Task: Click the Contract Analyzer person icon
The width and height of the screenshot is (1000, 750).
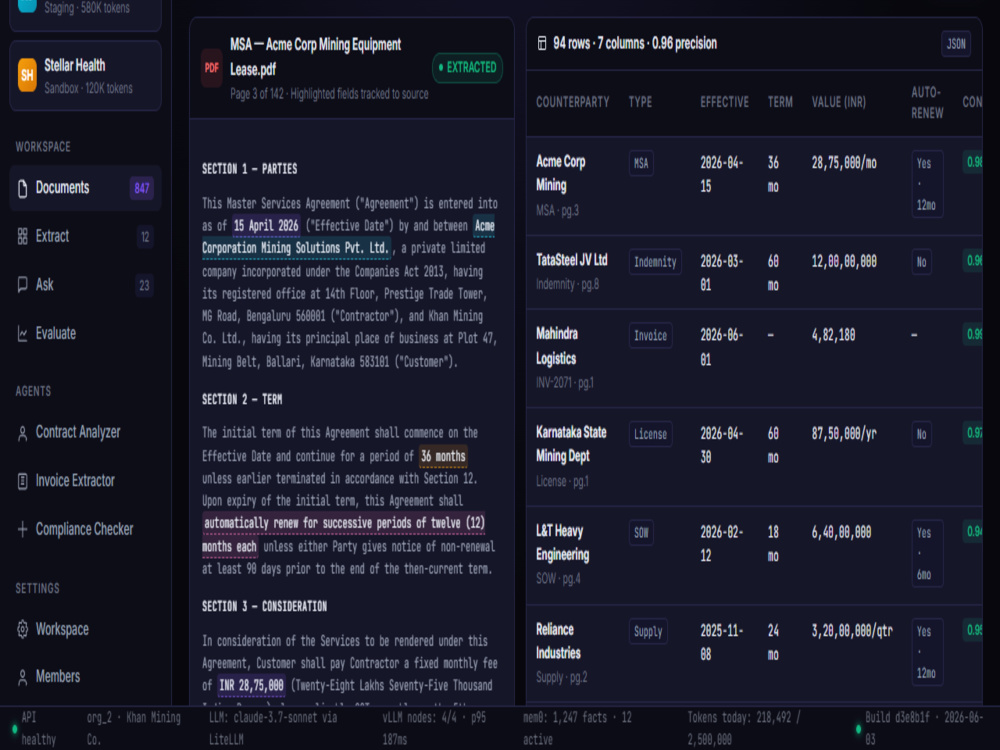Action: (x=22, y=433)
